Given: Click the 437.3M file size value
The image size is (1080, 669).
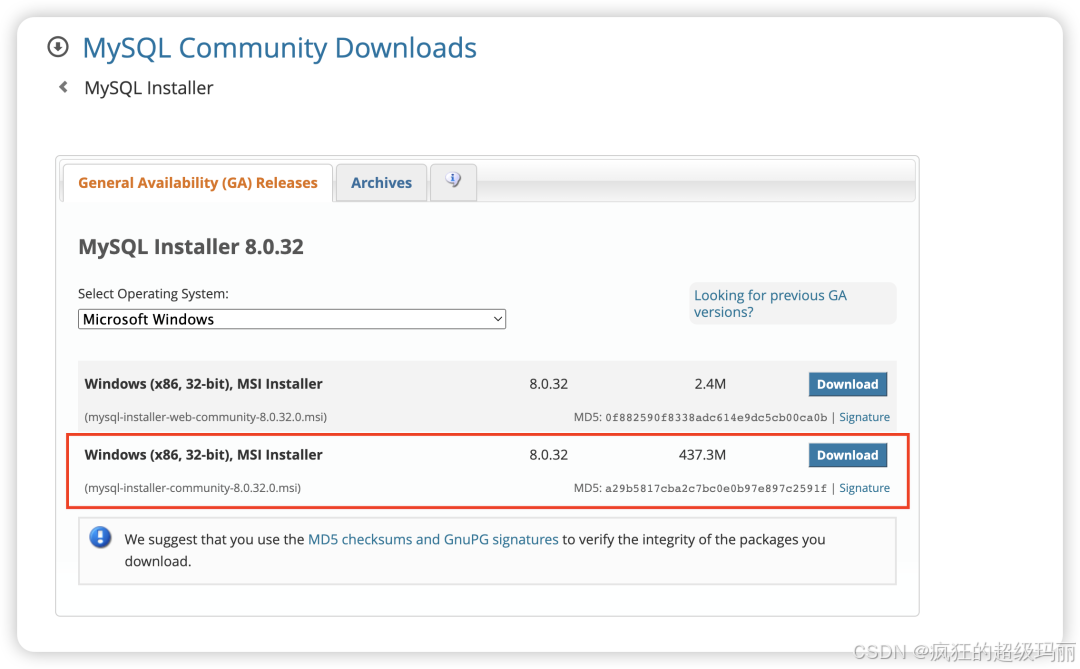Looking at the screenshot, I should (702, 455).
